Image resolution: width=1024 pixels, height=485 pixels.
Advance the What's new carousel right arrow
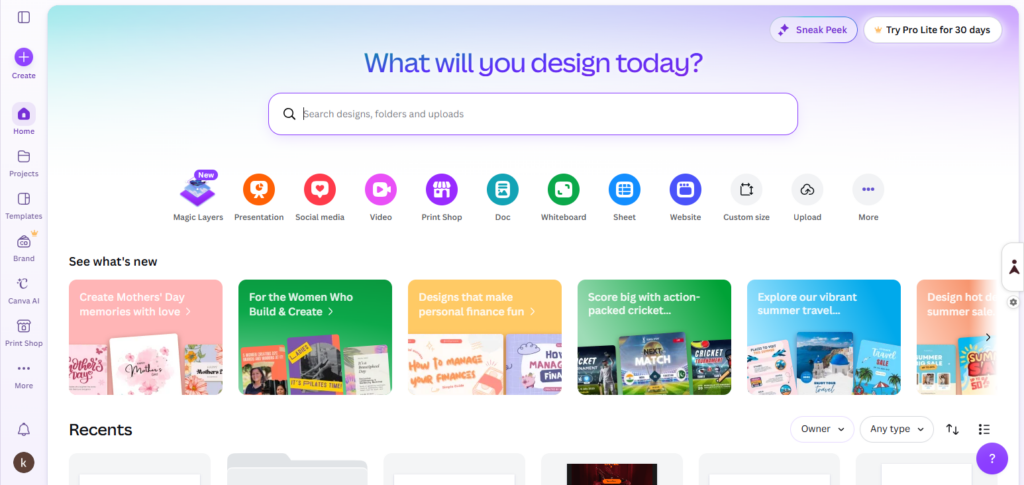[987, 337]
